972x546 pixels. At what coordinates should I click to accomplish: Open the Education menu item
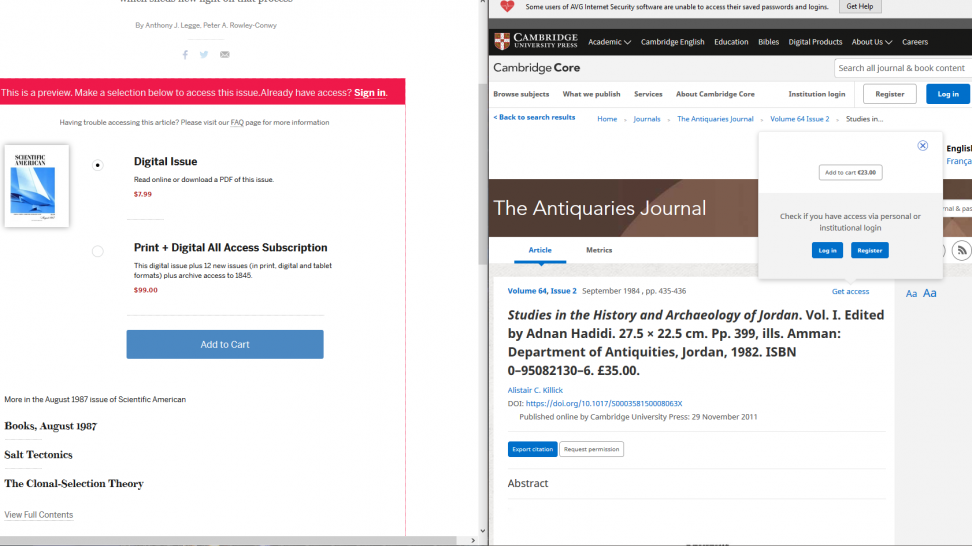[731, 42]
